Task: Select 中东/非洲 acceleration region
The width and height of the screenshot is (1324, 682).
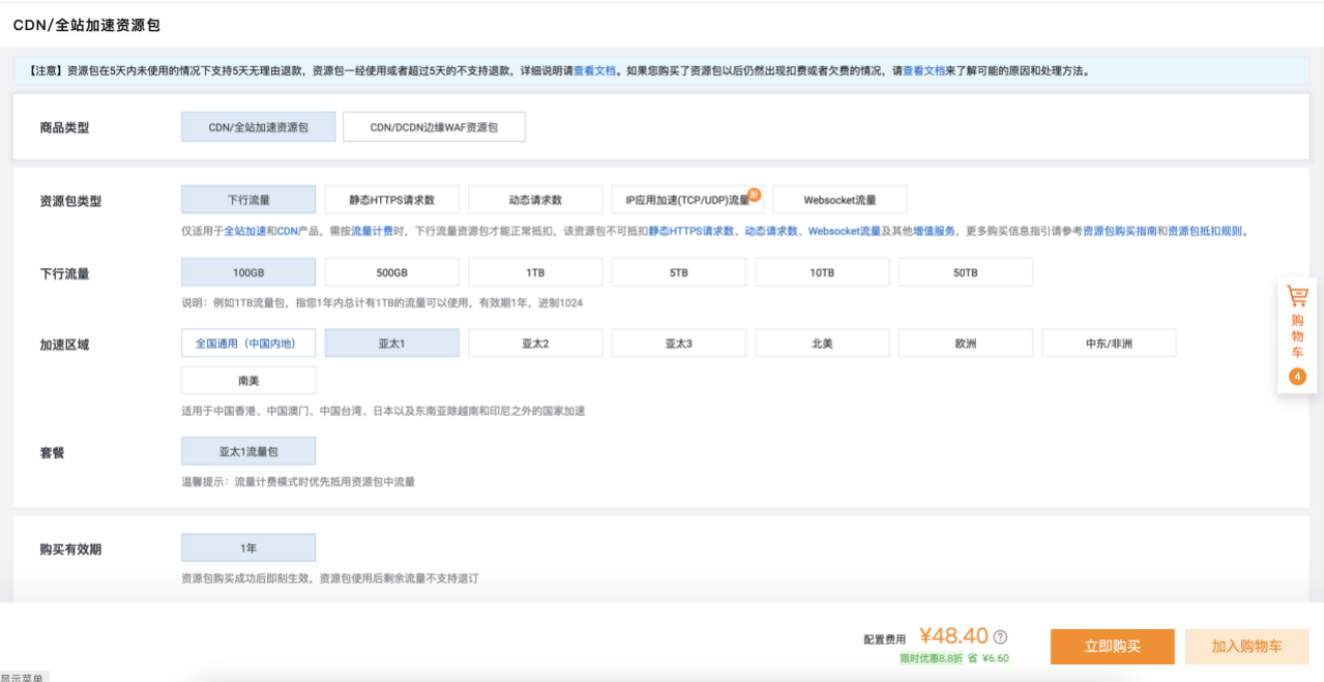Action: click(x=1108, y=343)
